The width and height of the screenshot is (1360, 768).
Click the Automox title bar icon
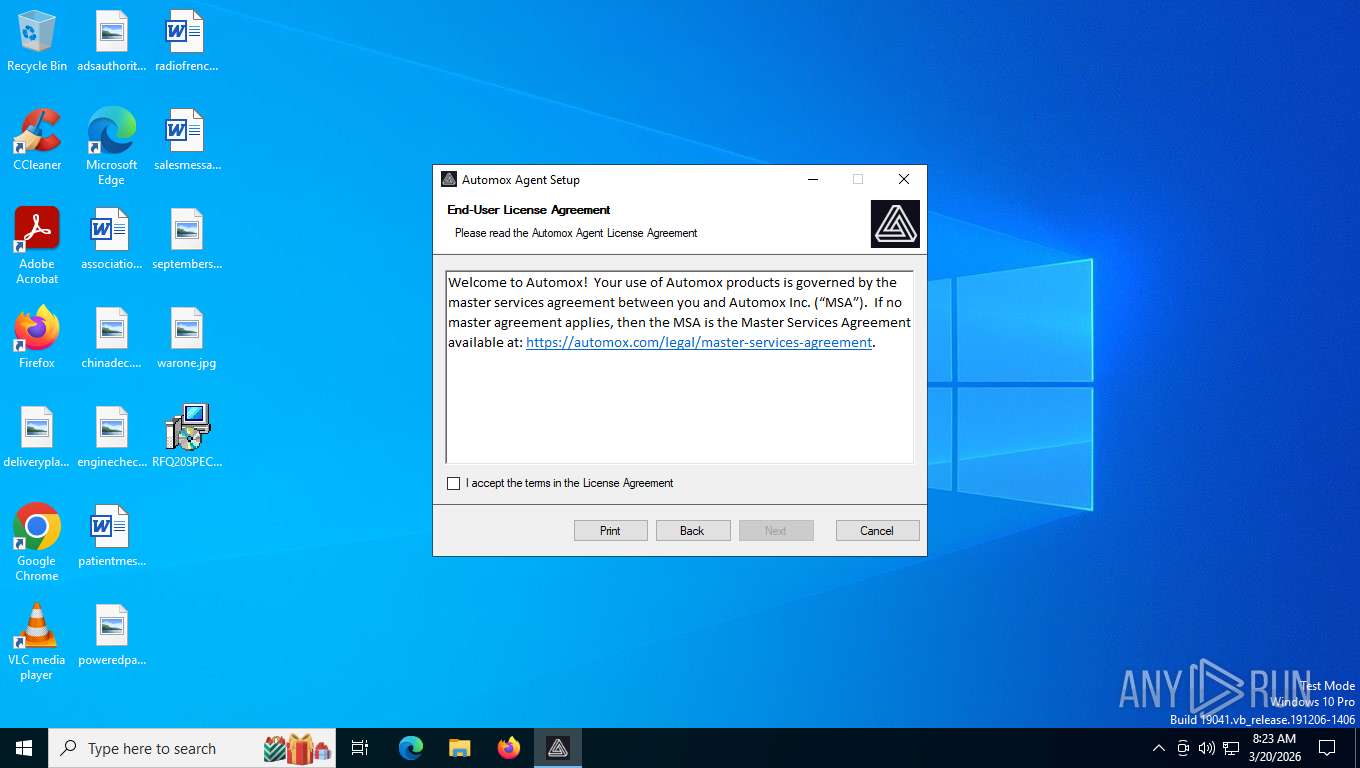[x=449, y=179]
